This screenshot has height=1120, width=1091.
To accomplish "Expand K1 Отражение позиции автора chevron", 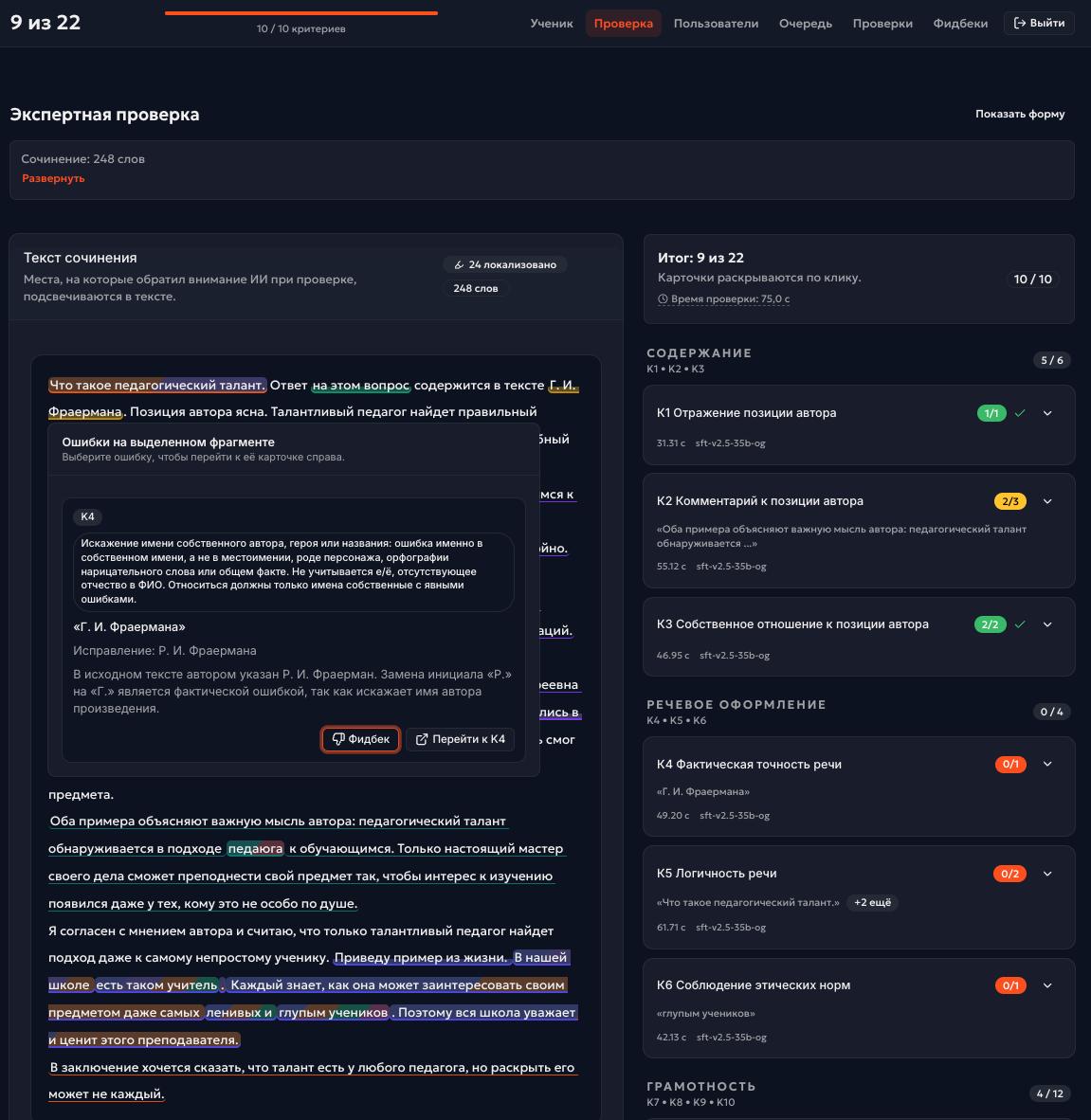I will pyautogui.click(x=1047, y=413).
